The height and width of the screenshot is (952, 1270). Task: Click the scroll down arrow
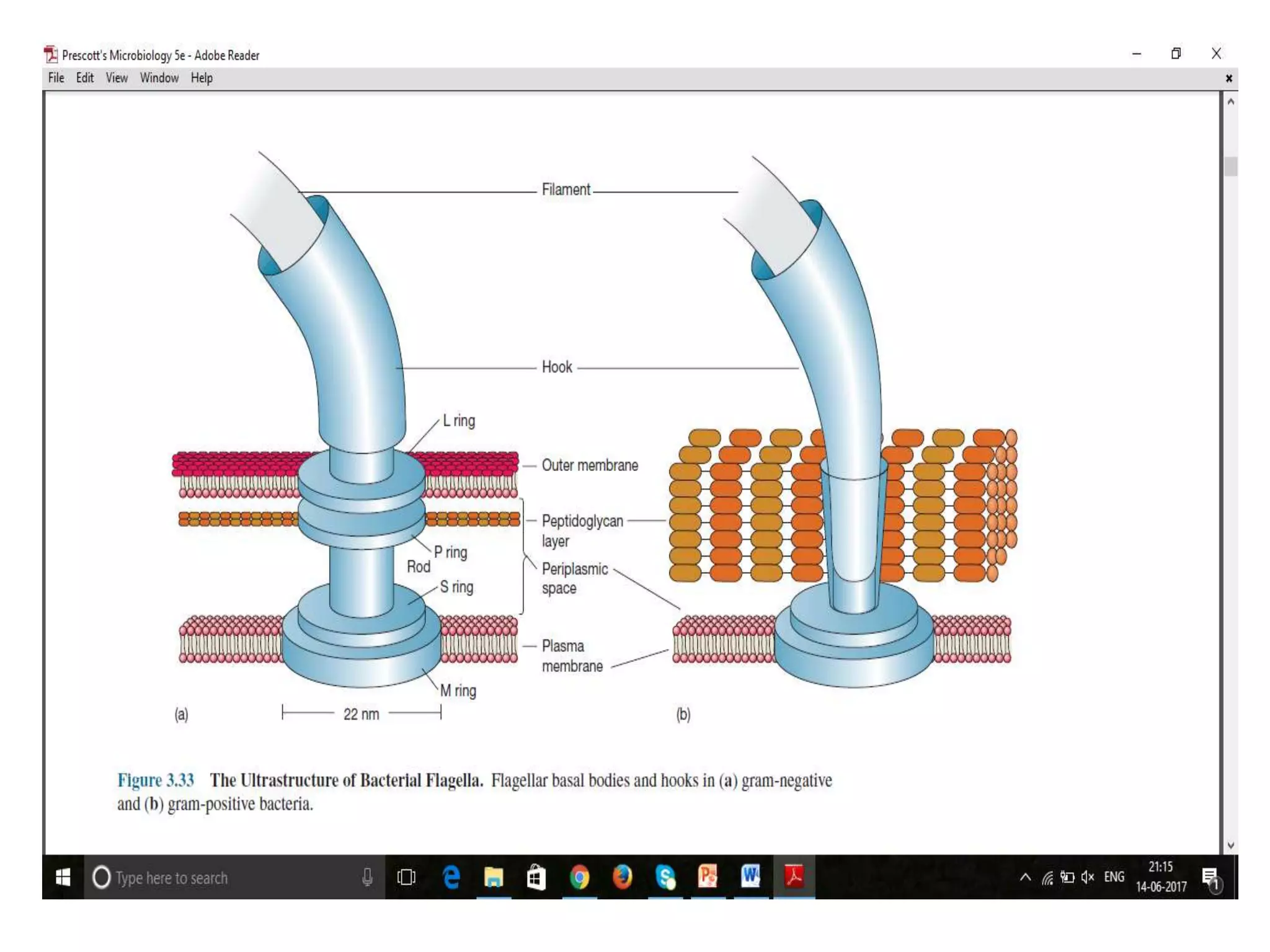[1231, 845]
